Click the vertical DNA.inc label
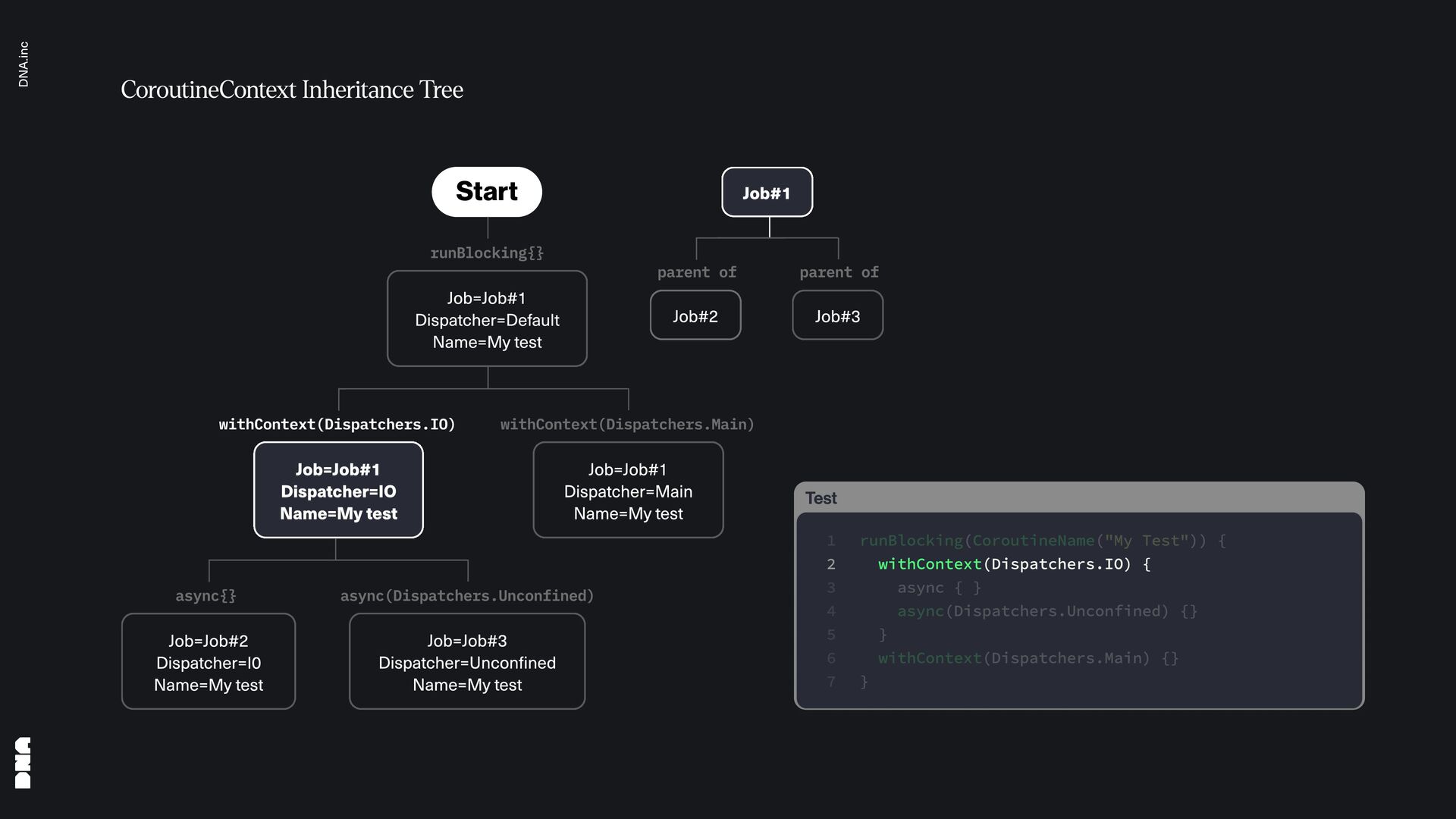Viewport: 1456px width, 819px height. click(x=24, y=64)
